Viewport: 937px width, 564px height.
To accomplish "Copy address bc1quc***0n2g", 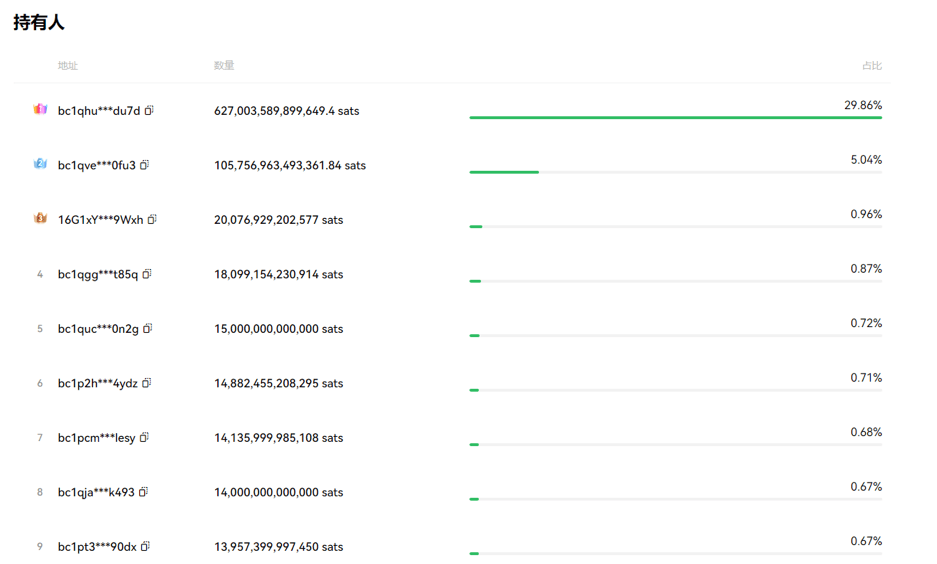I will [148, 328].
